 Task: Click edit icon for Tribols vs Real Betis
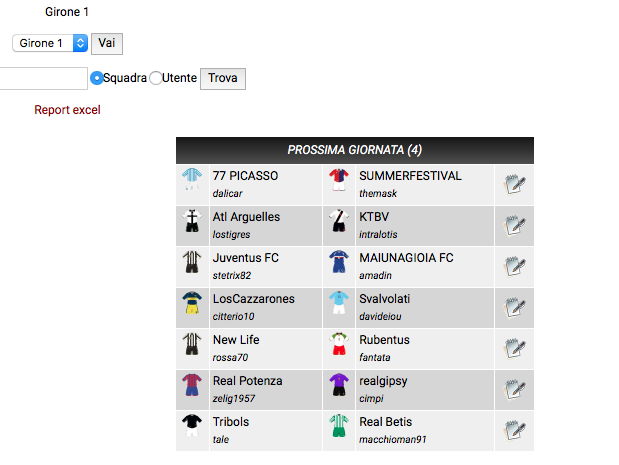tap(515, 430)
